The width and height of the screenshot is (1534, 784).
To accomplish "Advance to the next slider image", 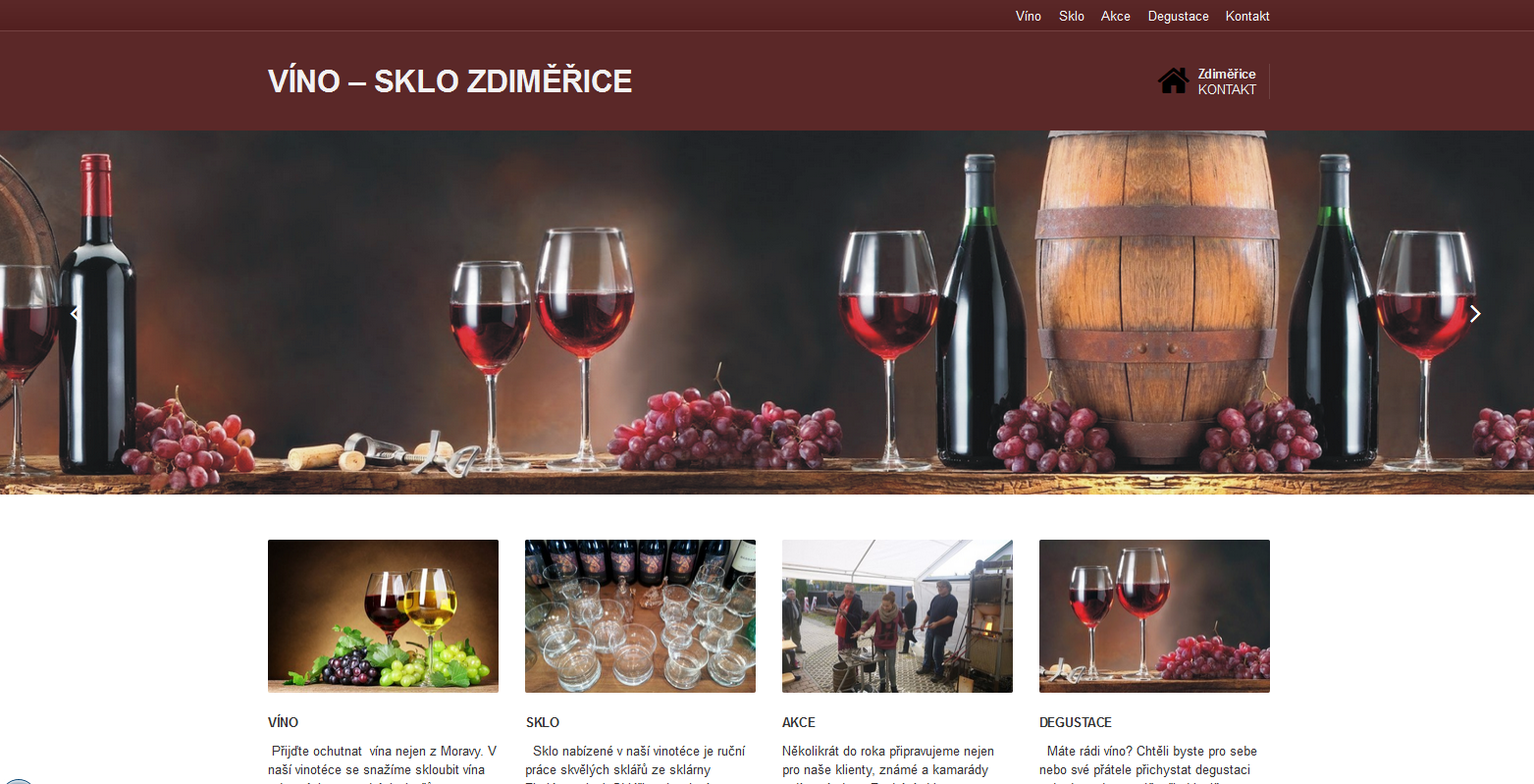I will (x=1475, y=314).
